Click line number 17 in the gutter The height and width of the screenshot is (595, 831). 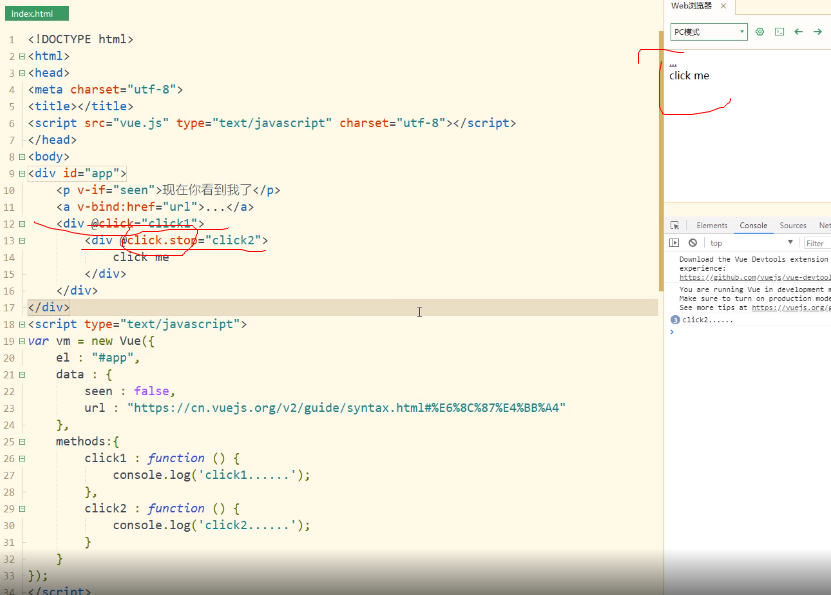(9, 308)
